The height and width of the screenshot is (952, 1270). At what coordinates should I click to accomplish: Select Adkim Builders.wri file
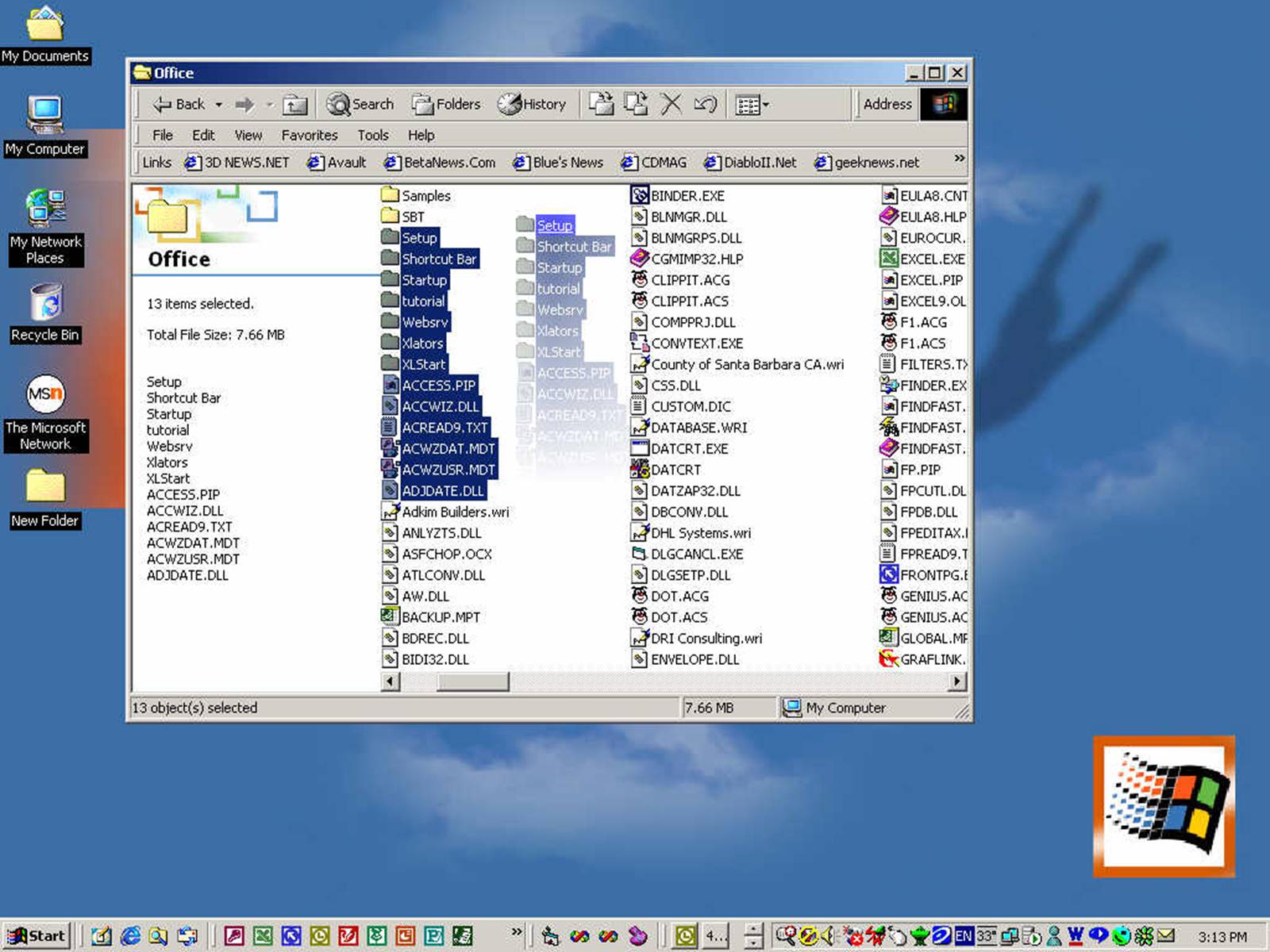pos(445,512)
